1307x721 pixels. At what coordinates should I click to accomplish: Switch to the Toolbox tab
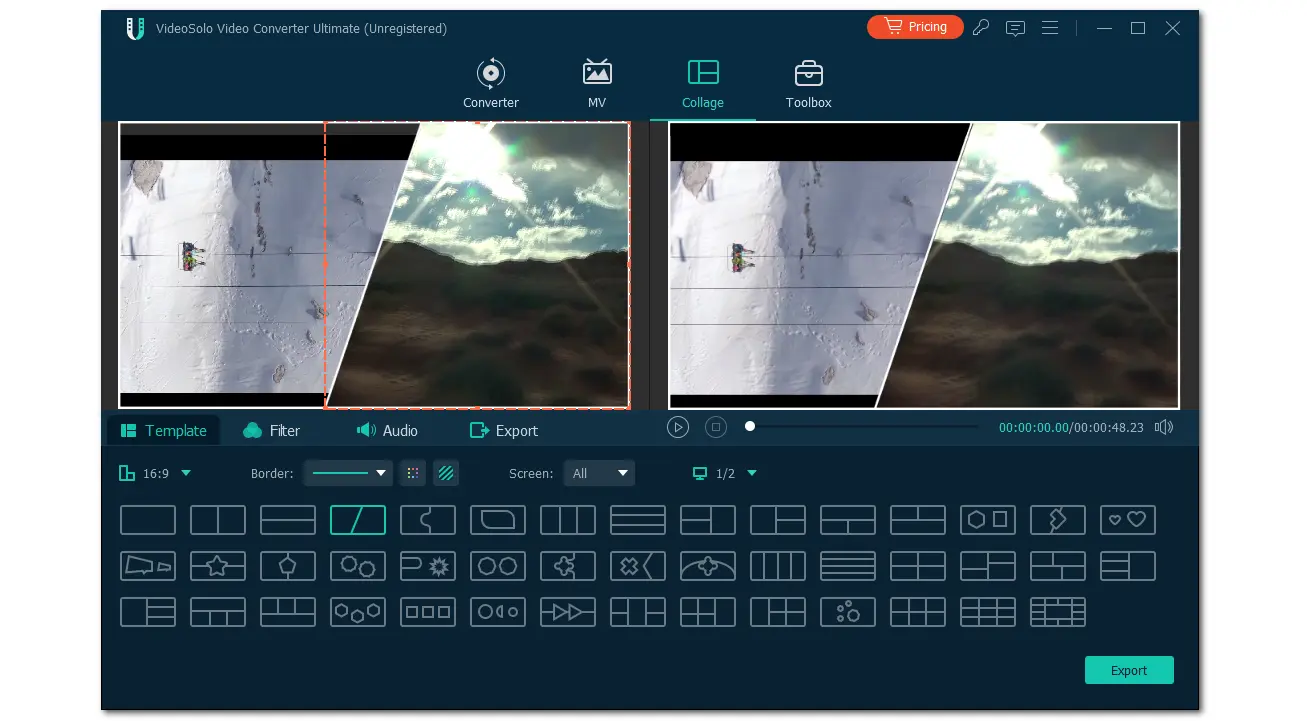pos(808,84)
